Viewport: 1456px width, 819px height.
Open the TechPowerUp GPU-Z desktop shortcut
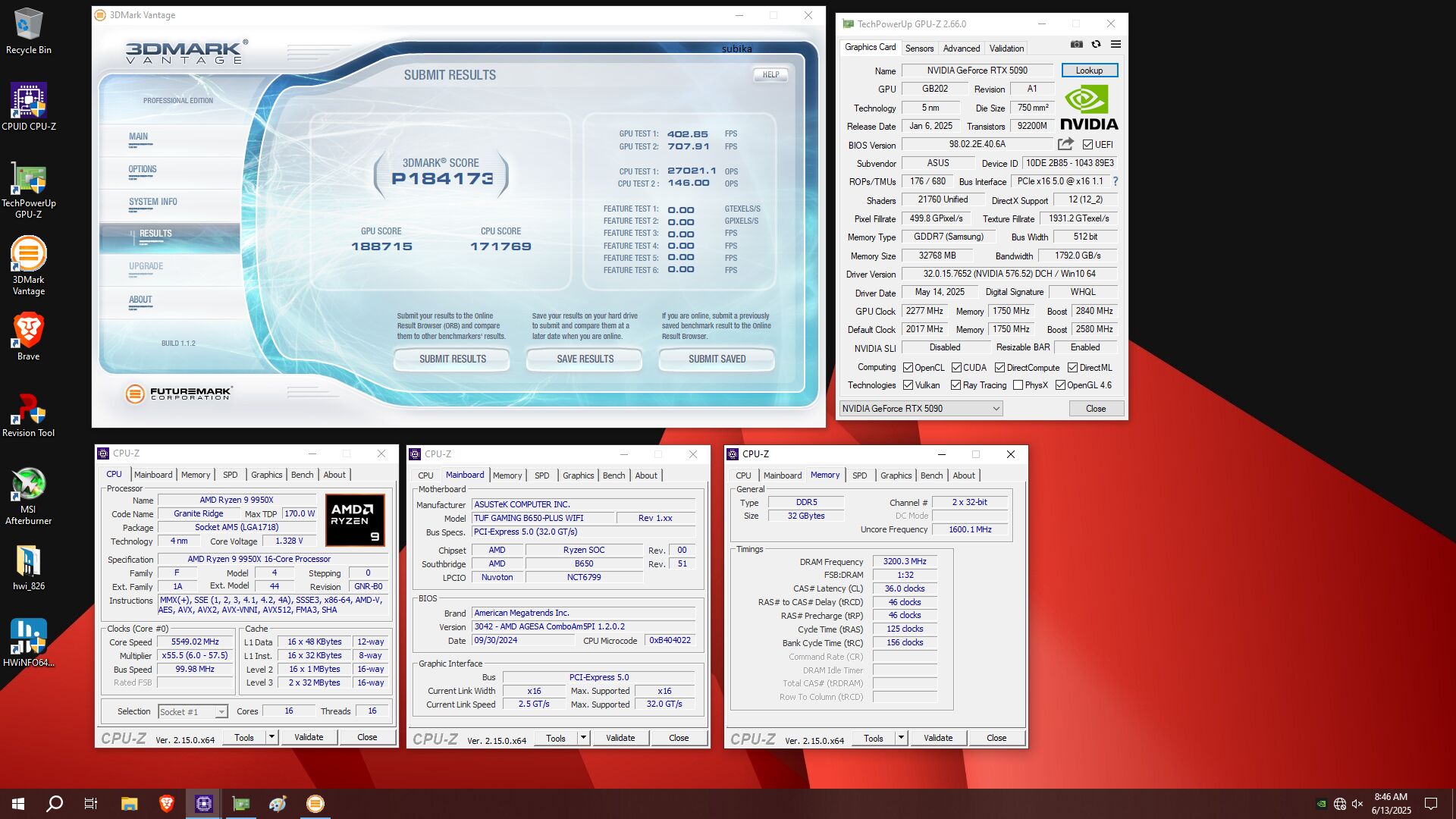28,190
